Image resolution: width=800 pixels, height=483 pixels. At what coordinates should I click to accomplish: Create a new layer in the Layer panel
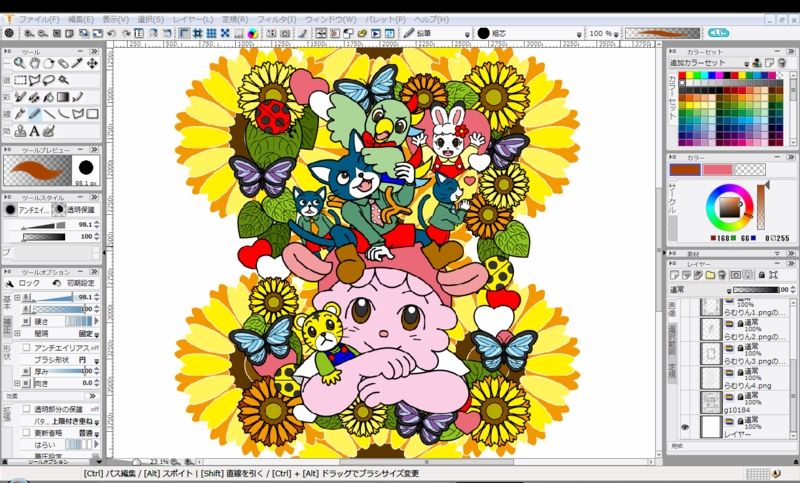674,275
